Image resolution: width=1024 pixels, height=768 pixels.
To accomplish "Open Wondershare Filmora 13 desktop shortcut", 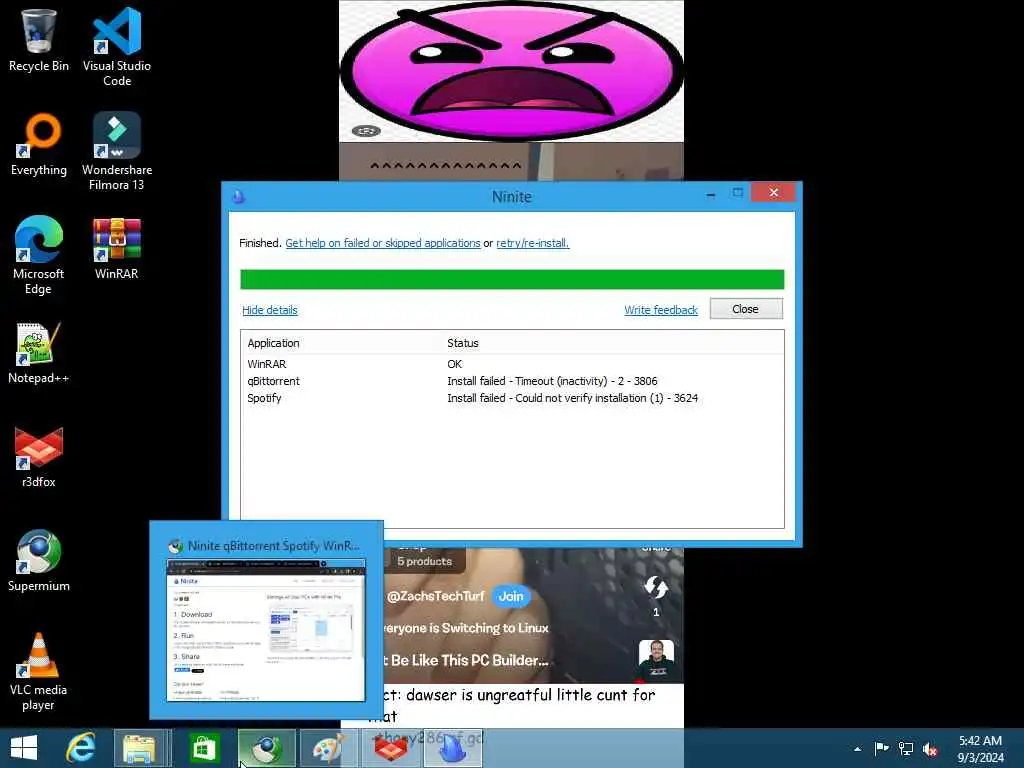I will point(117,151).
